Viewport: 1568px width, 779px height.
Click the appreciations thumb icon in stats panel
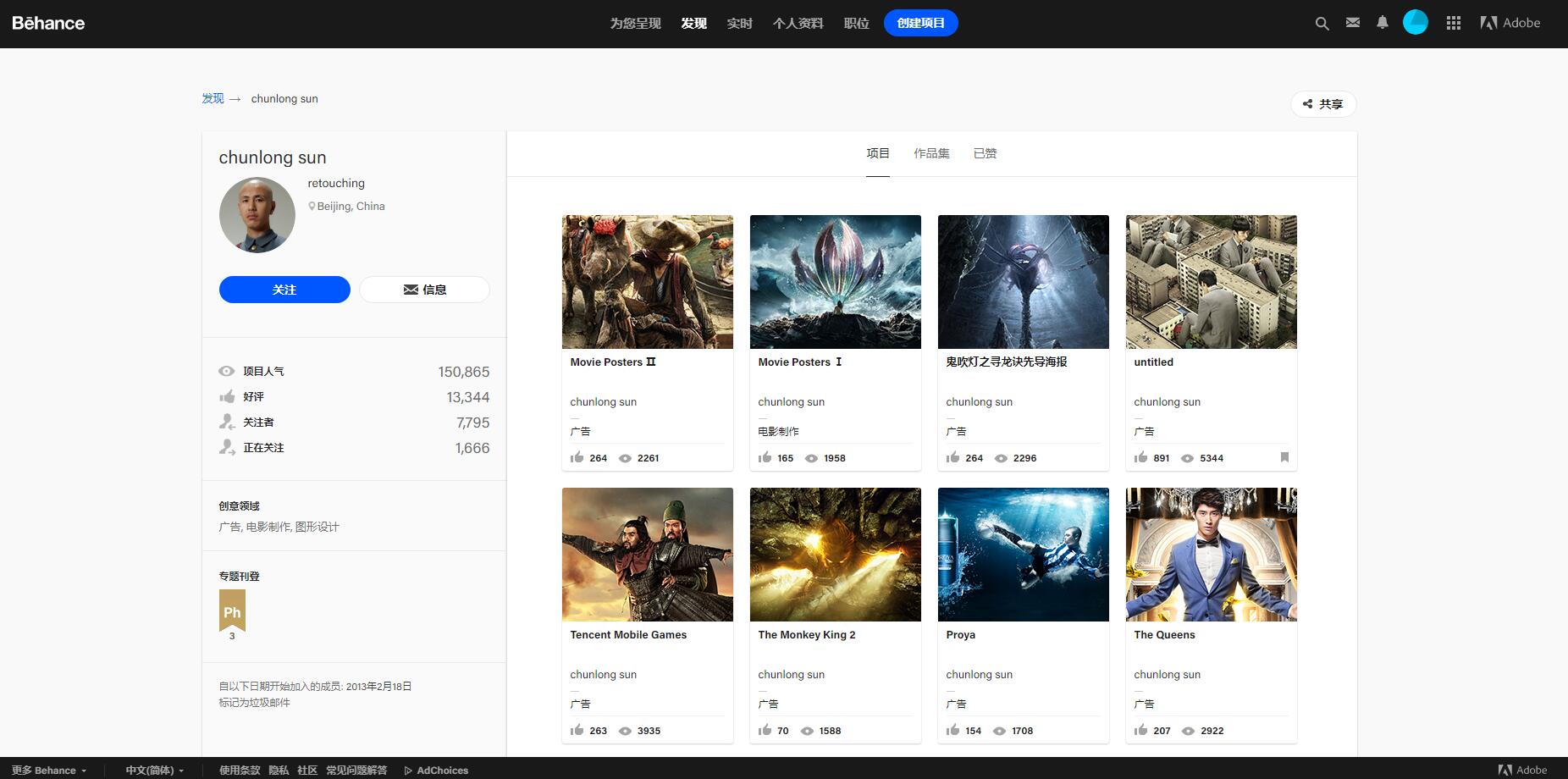(227, 396)
